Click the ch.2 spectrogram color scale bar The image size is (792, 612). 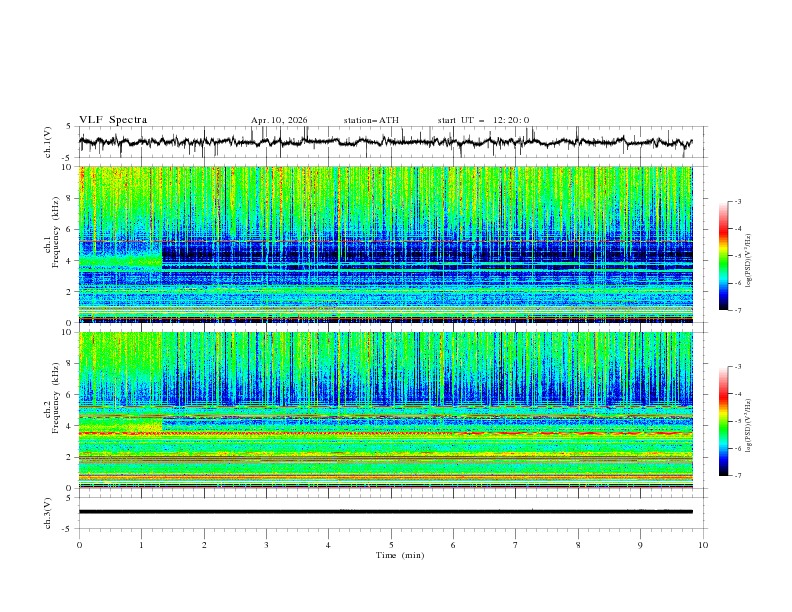coord(724,421)
